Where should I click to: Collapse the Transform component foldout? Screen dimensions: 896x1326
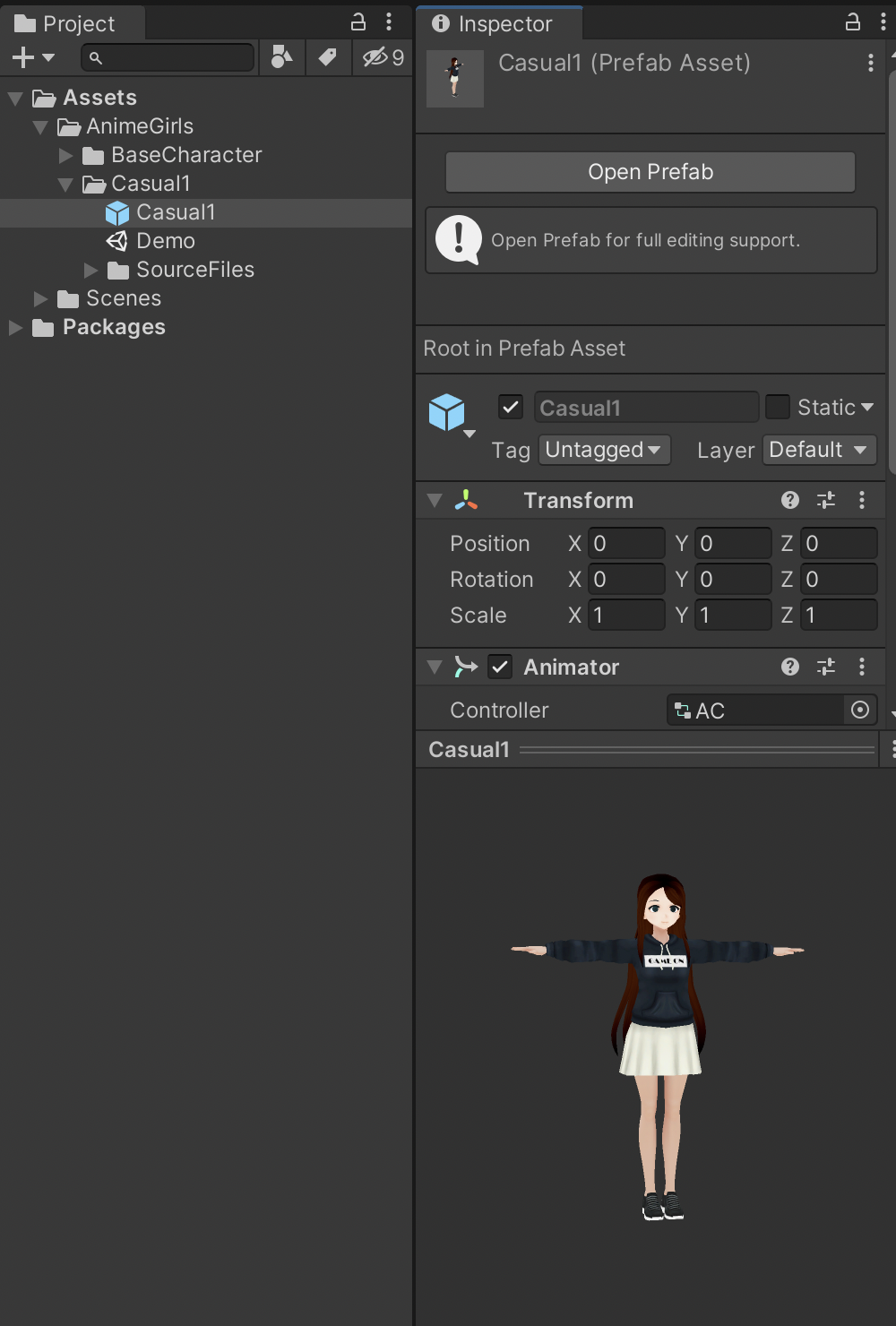435,501
